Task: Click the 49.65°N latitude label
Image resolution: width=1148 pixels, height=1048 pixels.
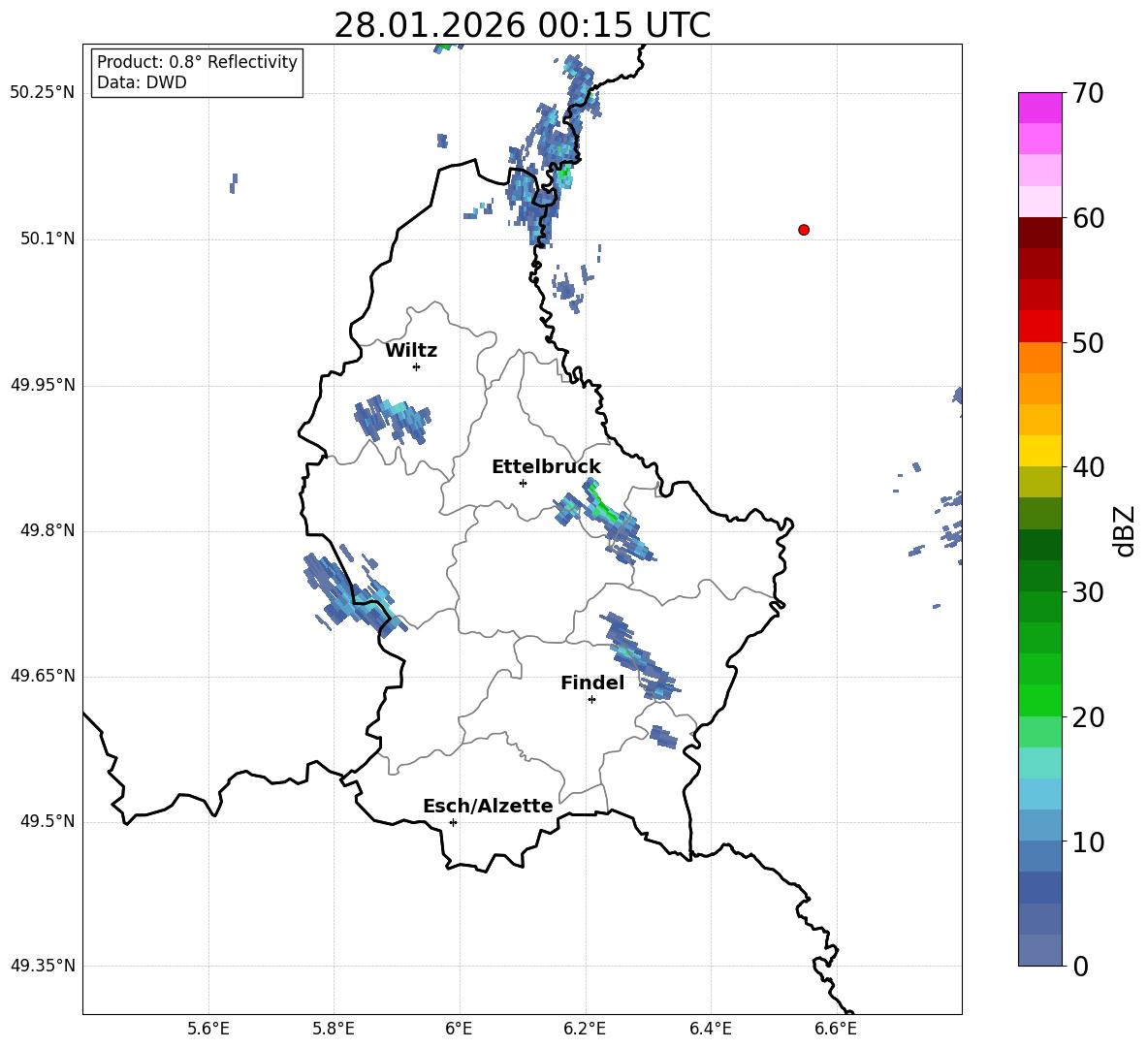Action: (x=43, y=675)
